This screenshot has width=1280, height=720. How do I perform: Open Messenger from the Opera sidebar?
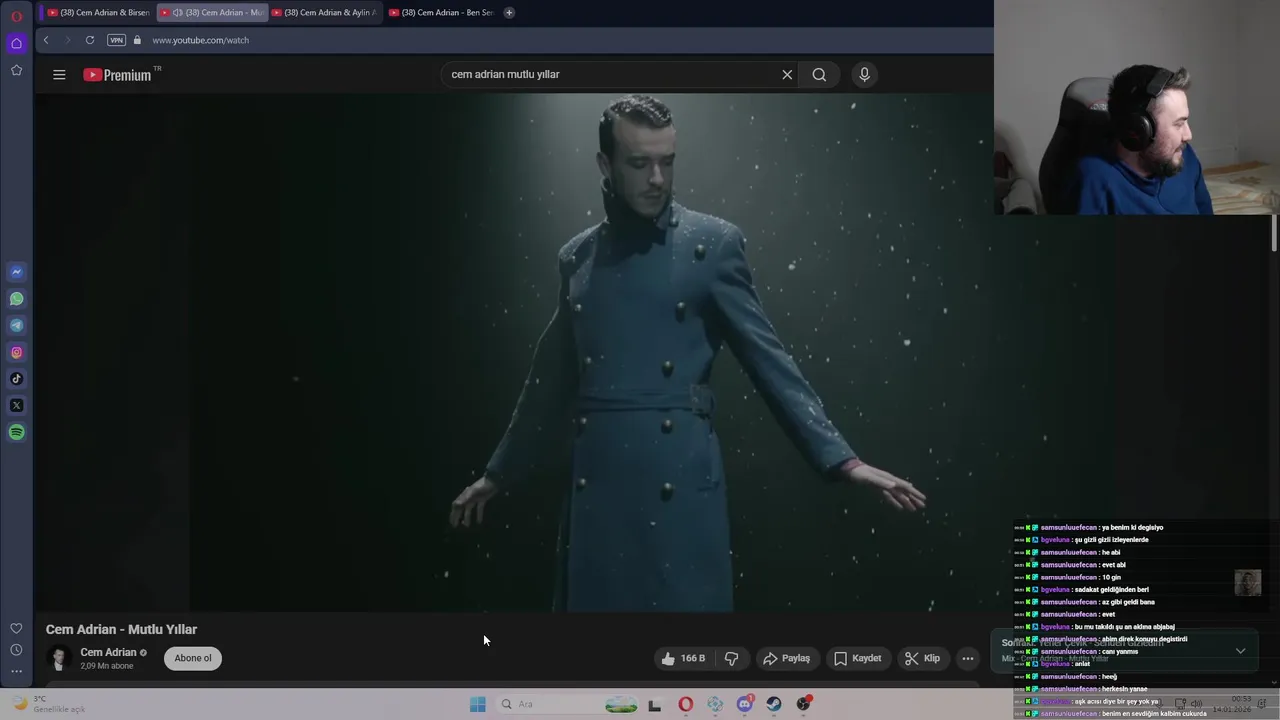pos(16,272)
